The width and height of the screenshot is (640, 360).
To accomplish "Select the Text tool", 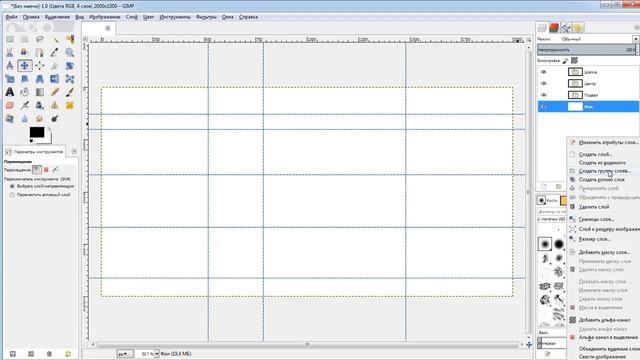I will pyautogui.click(x=10, y=92).
